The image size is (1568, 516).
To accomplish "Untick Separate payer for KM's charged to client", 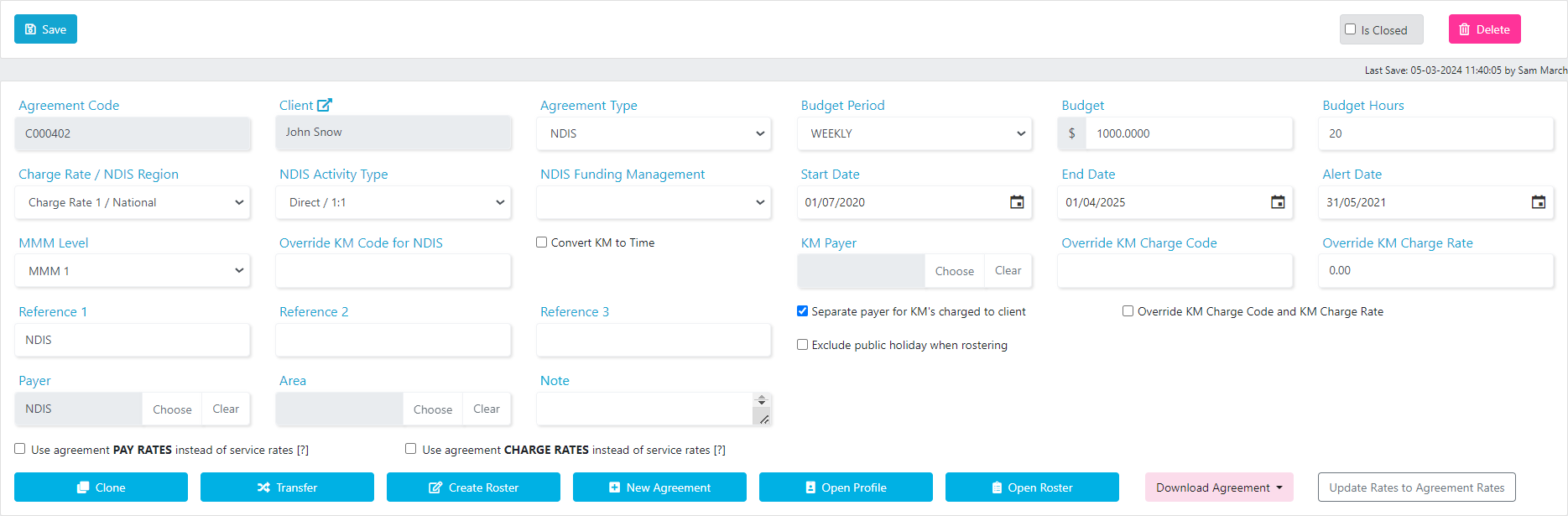I will point(802,311).
